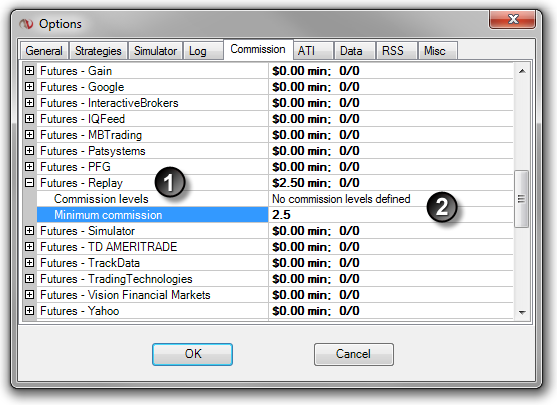Click the scrollbar down arrow
Image resolution: width=557 pixels, height=405 pixels.
coord(522,313)
